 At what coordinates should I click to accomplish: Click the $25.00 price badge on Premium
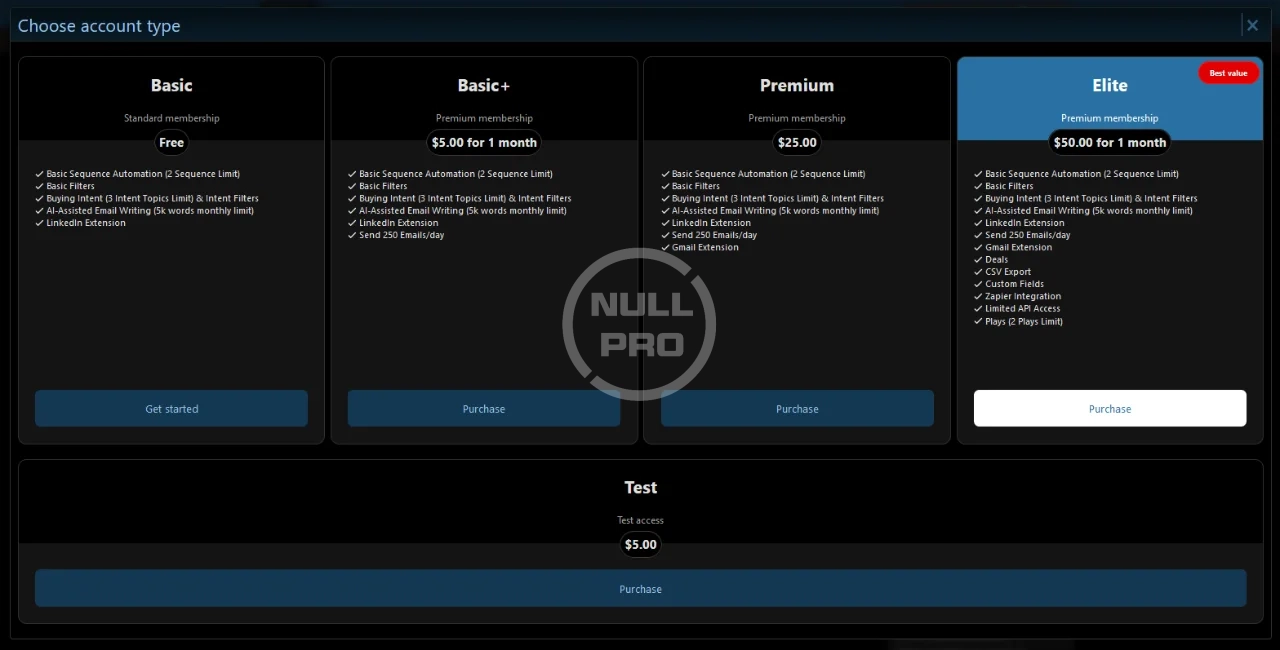tap(797, 143)
